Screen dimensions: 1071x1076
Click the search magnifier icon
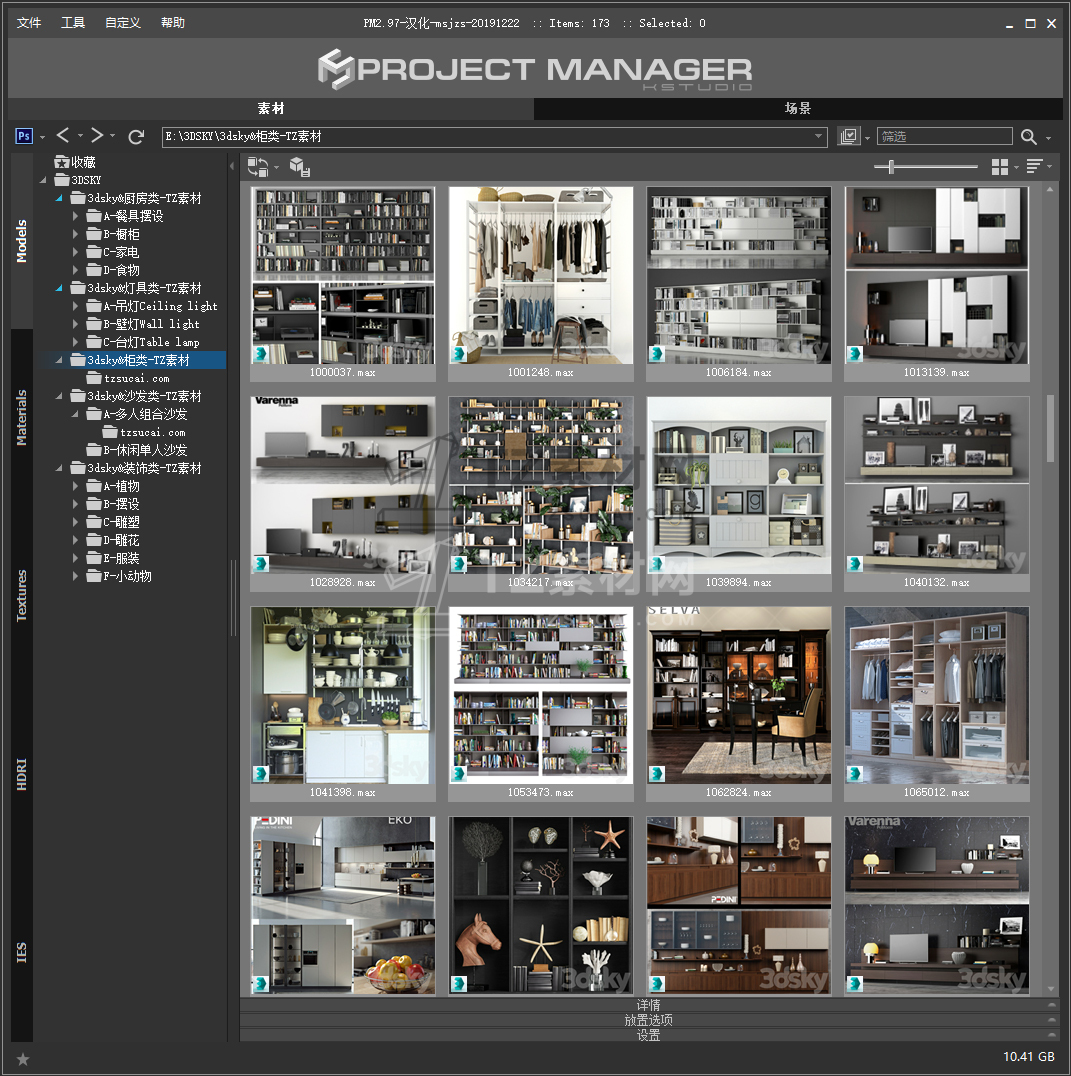(1029, 137)
